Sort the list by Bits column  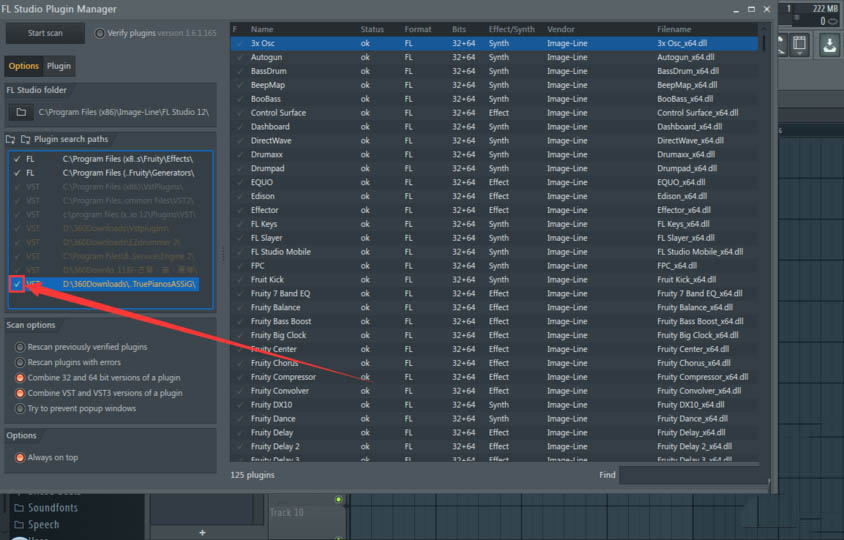pyautogui.click(x=459, y=30)
